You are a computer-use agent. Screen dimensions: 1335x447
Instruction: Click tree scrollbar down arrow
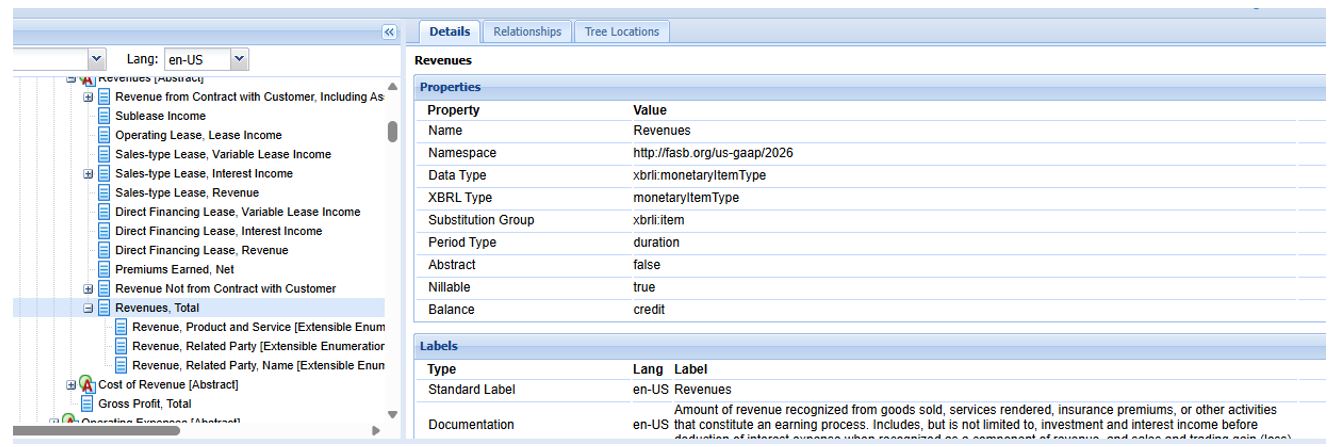pos(392,414)
